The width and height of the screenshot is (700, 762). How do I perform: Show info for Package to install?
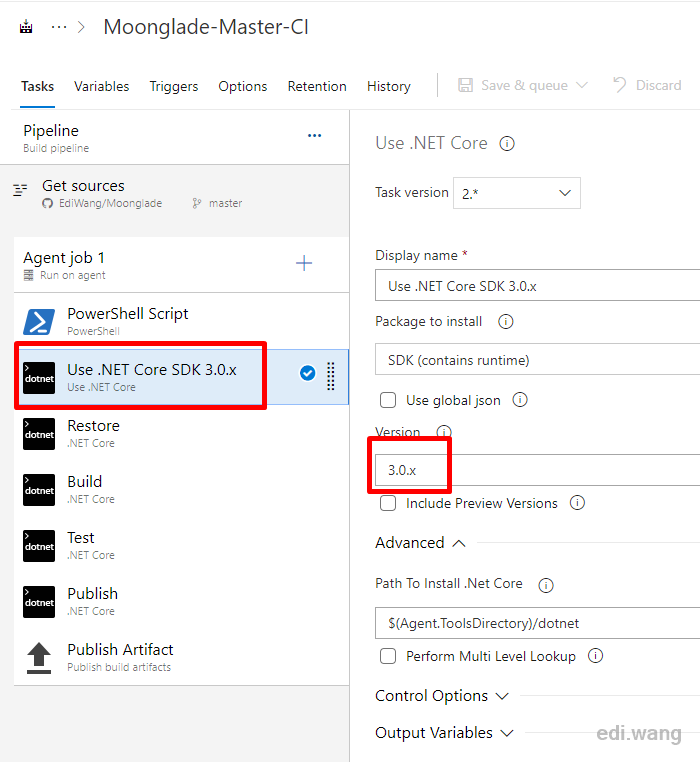point(506,322)
